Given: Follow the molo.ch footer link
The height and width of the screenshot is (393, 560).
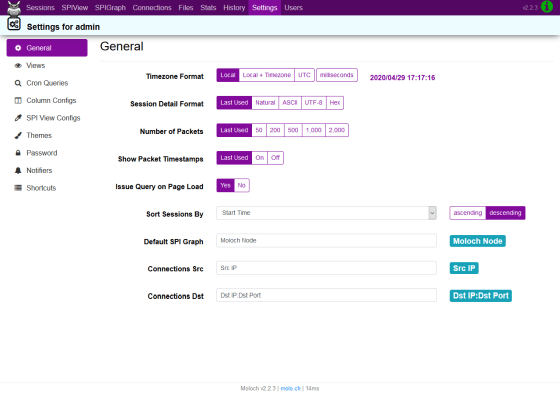Looking at the screenshot, I should point(290,388).
